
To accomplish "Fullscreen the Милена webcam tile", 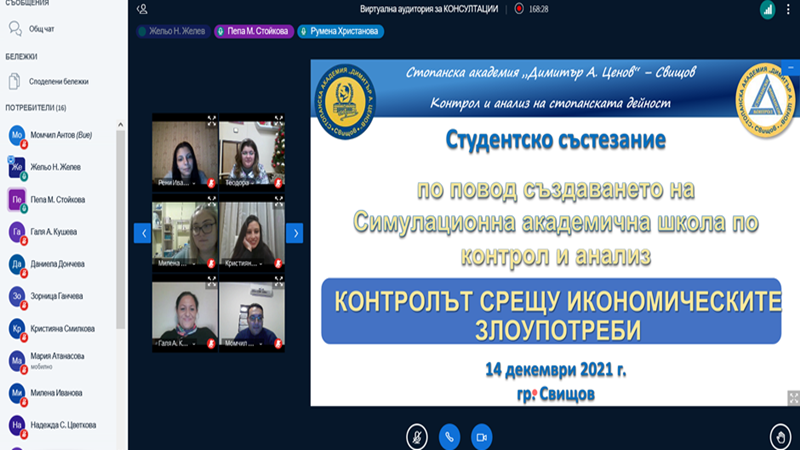I will pyautogui.click(x=211, y=201).
